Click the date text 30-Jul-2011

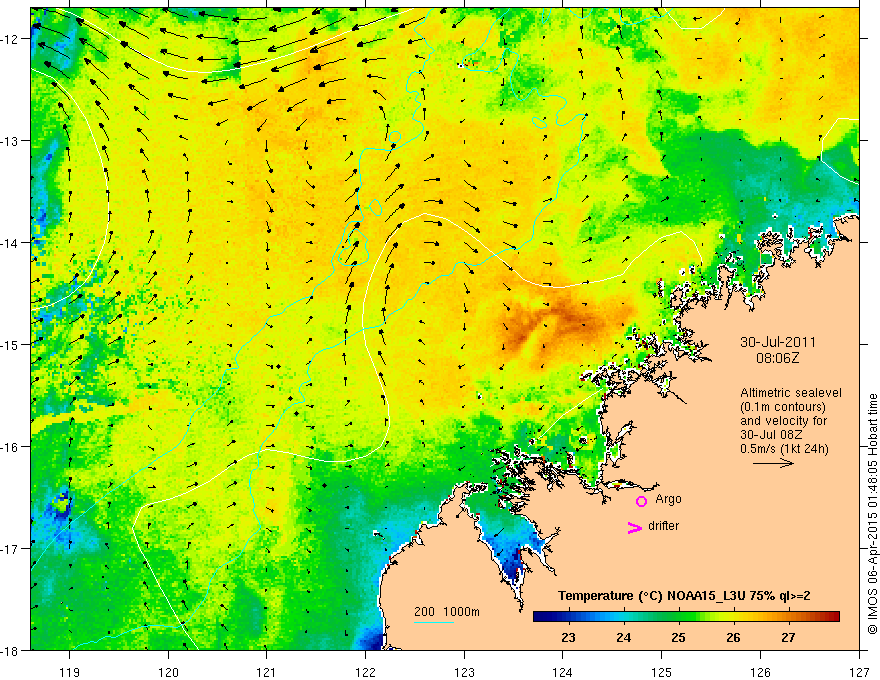(778, 342)
